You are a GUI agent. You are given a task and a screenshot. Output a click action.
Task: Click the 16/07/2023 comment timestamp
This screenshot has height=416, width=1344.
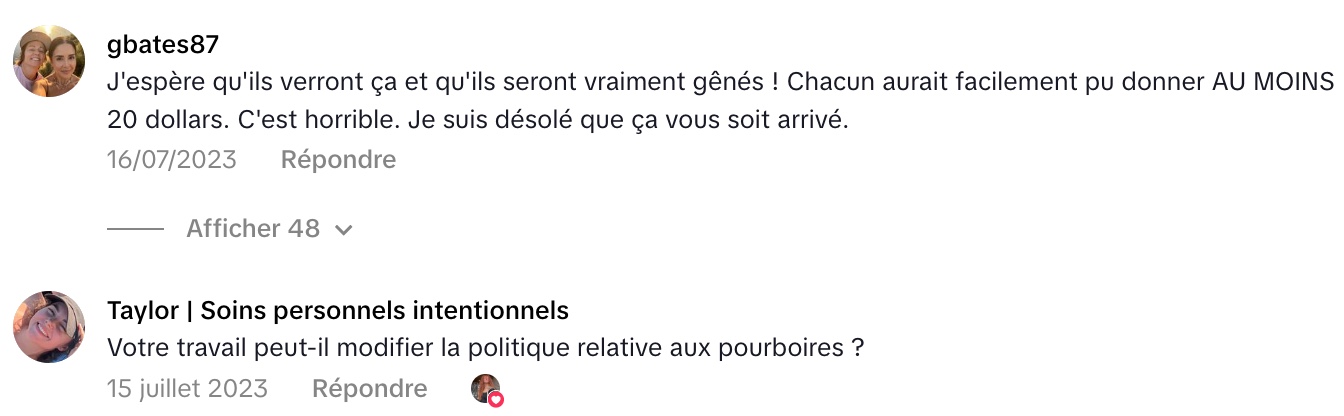pyautogui.click(x=172, y=160)
